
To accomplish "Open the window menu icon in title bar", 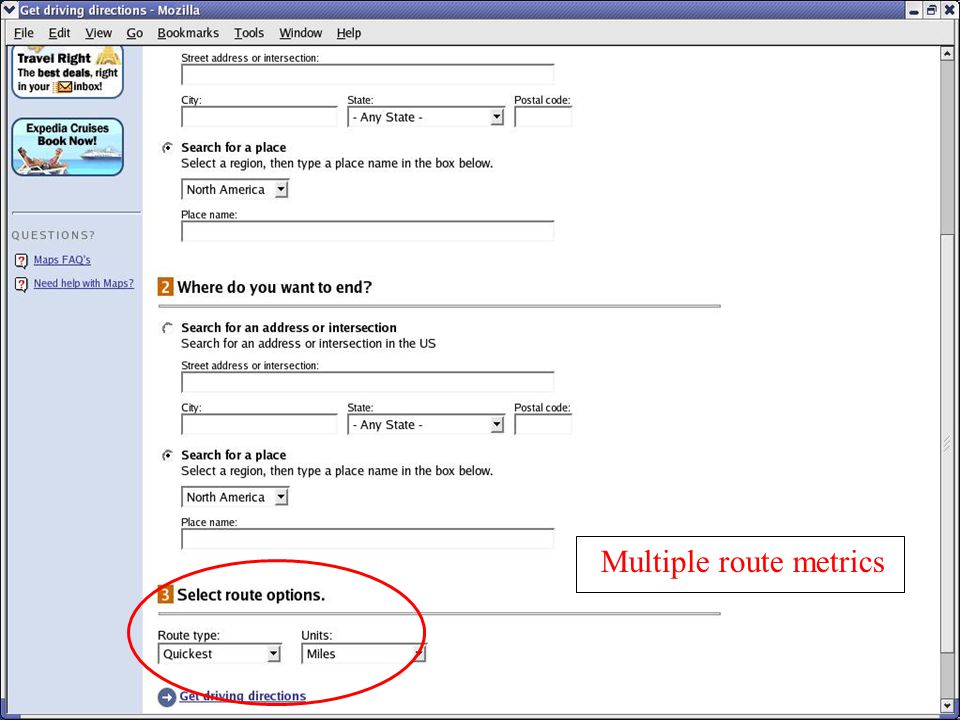I will tap(9, 10).
